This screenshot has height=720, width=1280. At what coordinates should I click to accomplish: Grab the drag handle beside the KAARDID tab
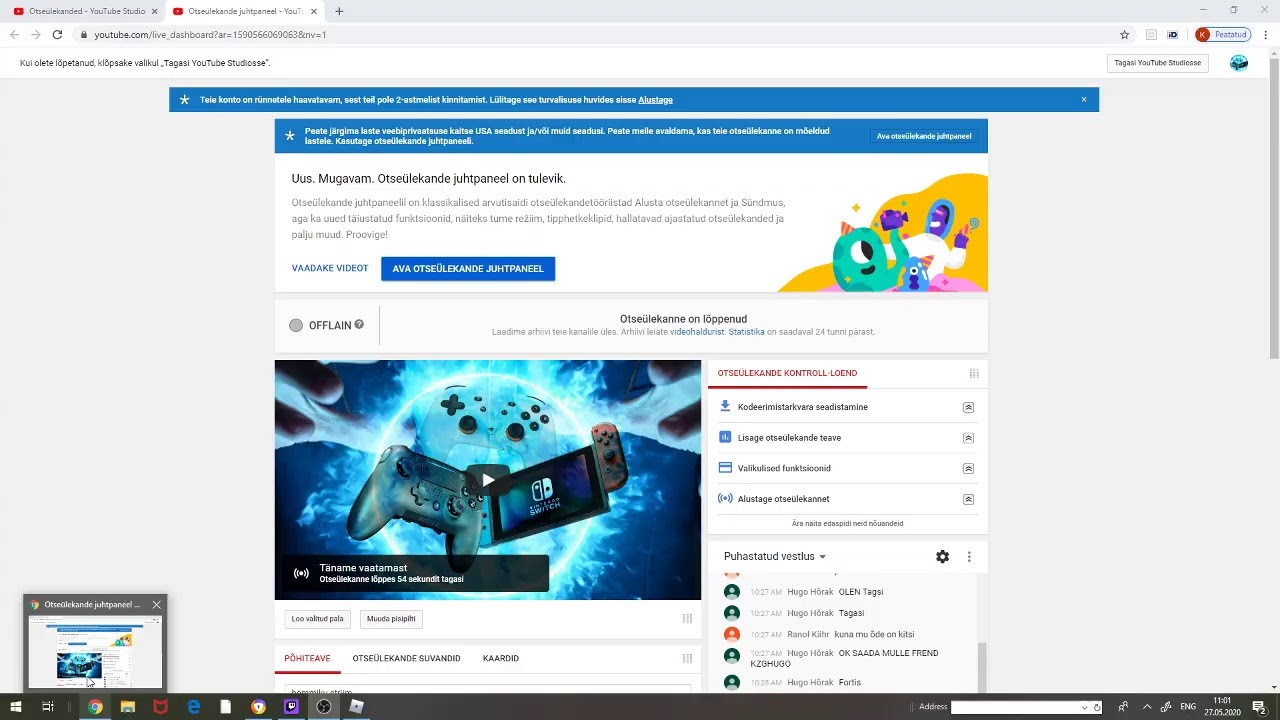[x=687, y=658]
